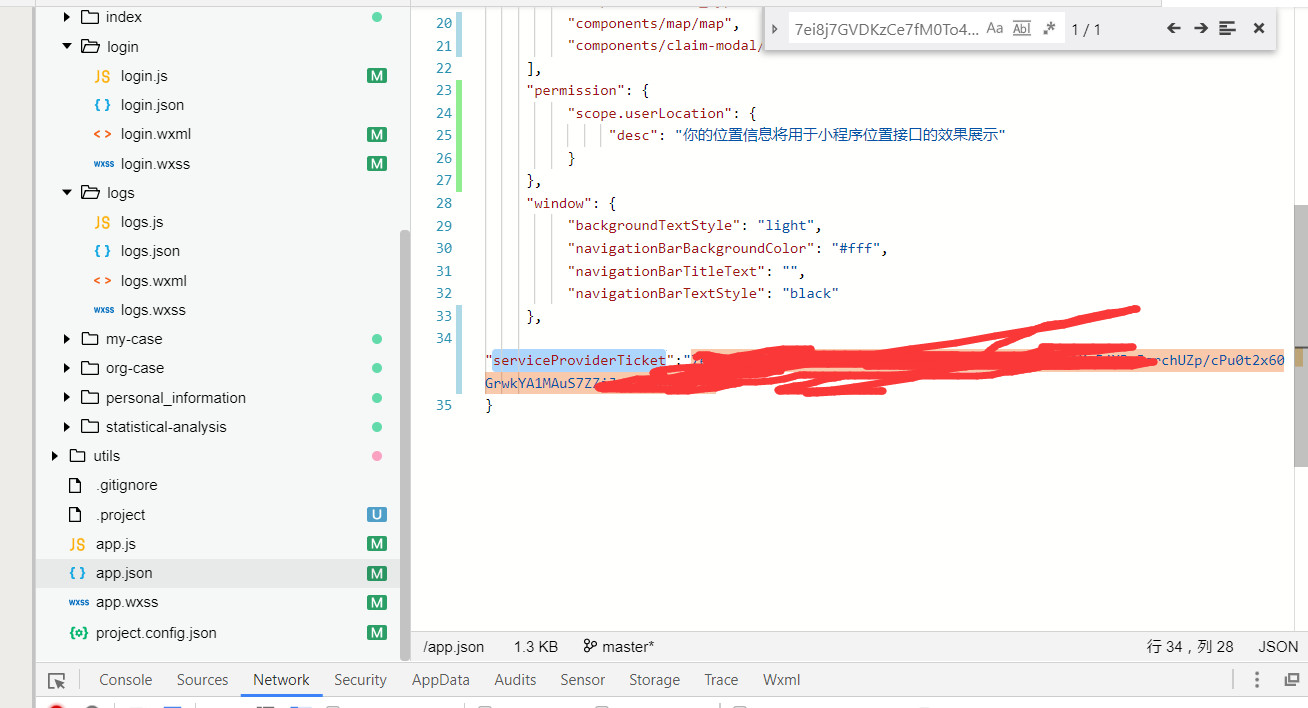Open the Console tab

pyautogui.click(x=126, y=679)
